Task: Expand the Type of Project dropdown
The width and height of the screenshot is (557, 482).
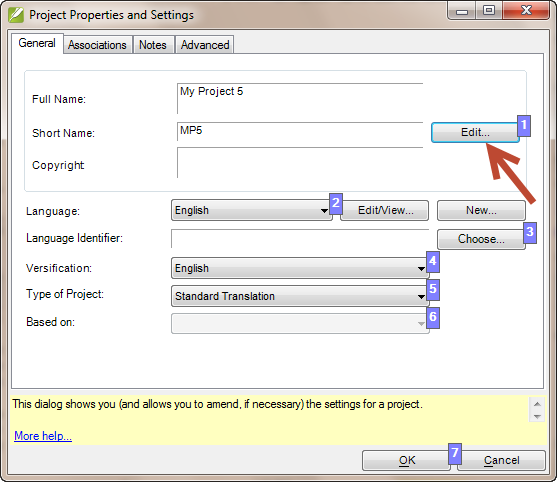Action: point(300,296)
